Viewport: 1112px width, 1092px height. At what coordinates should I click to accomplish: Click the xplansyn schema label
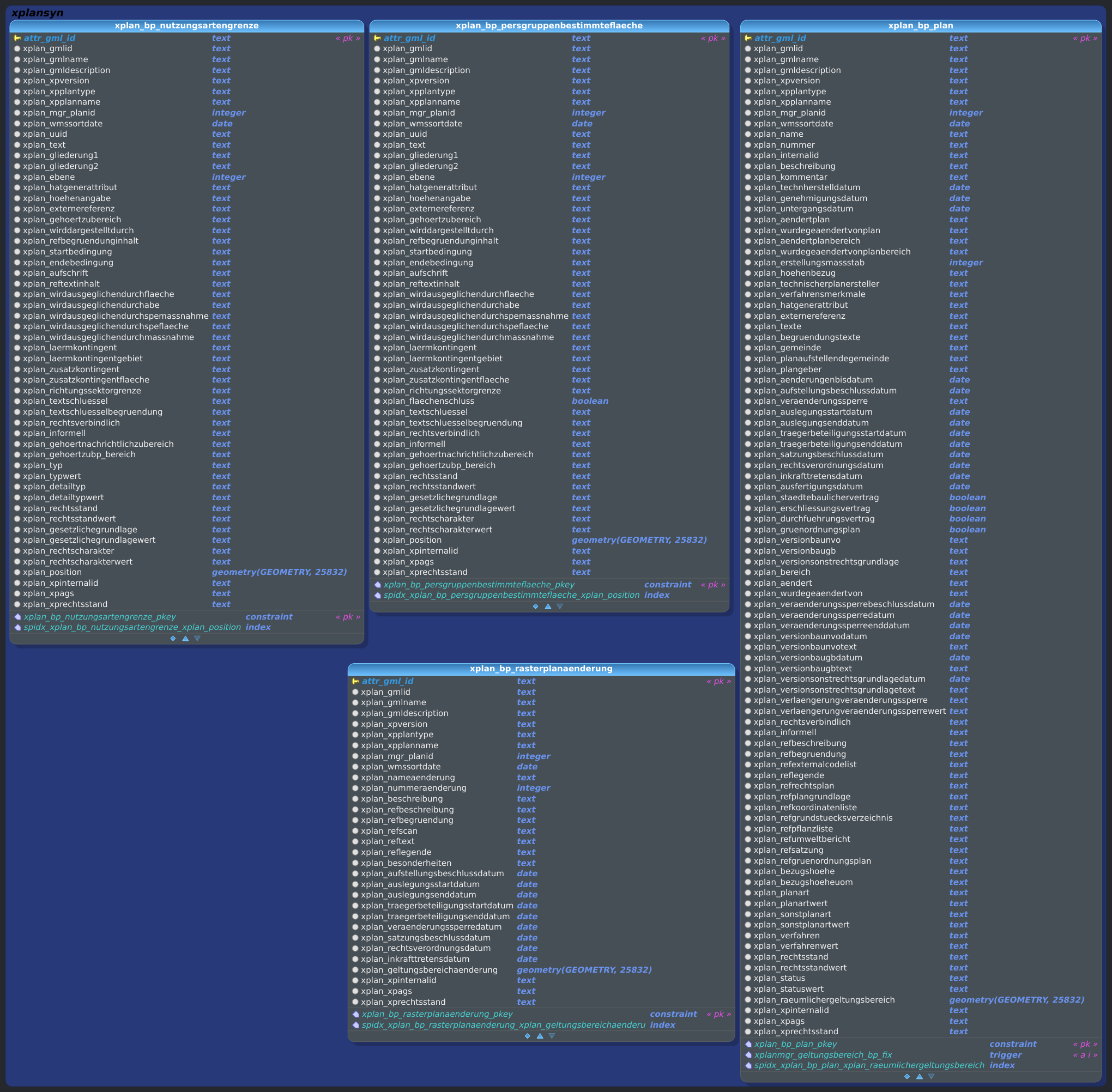(37, 13)
